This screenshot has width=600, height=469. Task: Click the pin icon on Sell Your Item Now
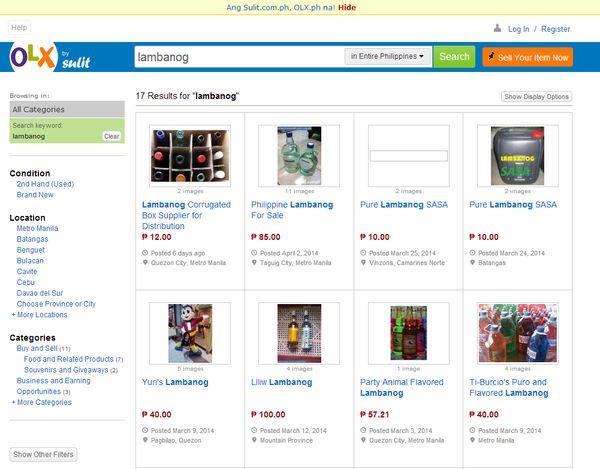[x=491, y=57]
